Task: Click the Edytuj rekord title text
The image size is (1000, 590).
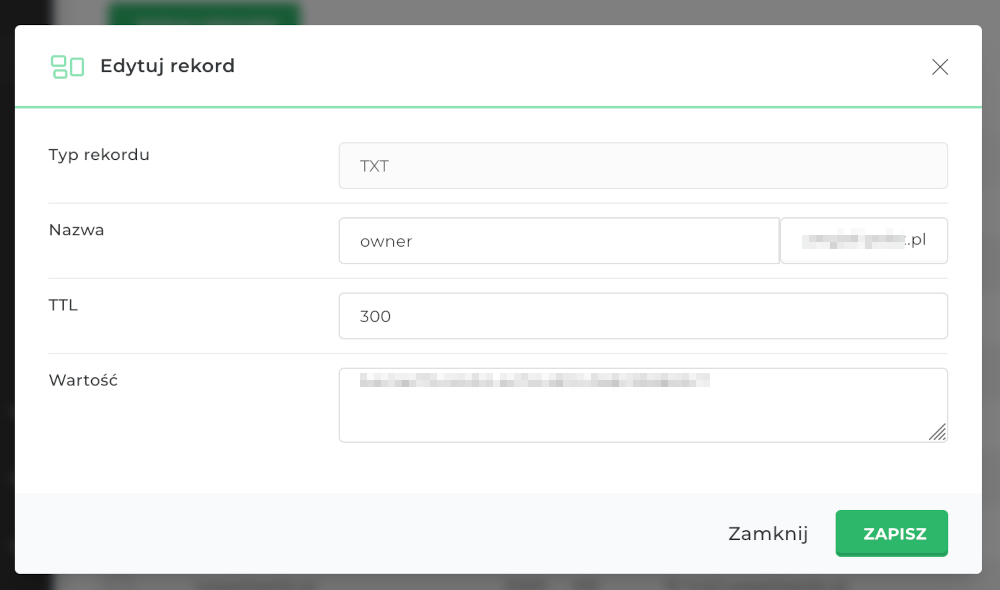Action: click(167, 66)
